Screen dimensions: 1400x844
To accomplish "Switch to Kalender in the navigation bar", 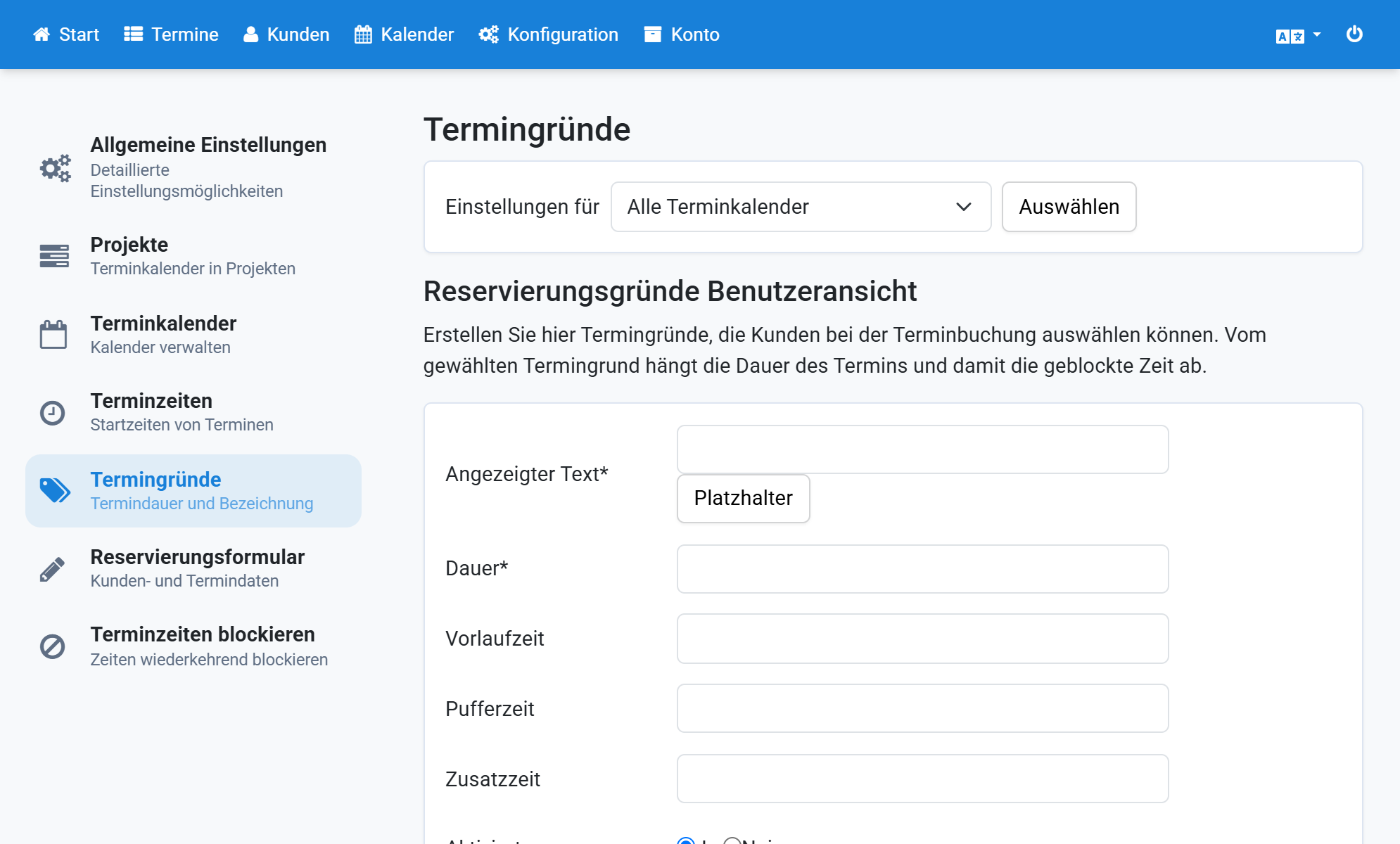I will (x=405, y=34).
